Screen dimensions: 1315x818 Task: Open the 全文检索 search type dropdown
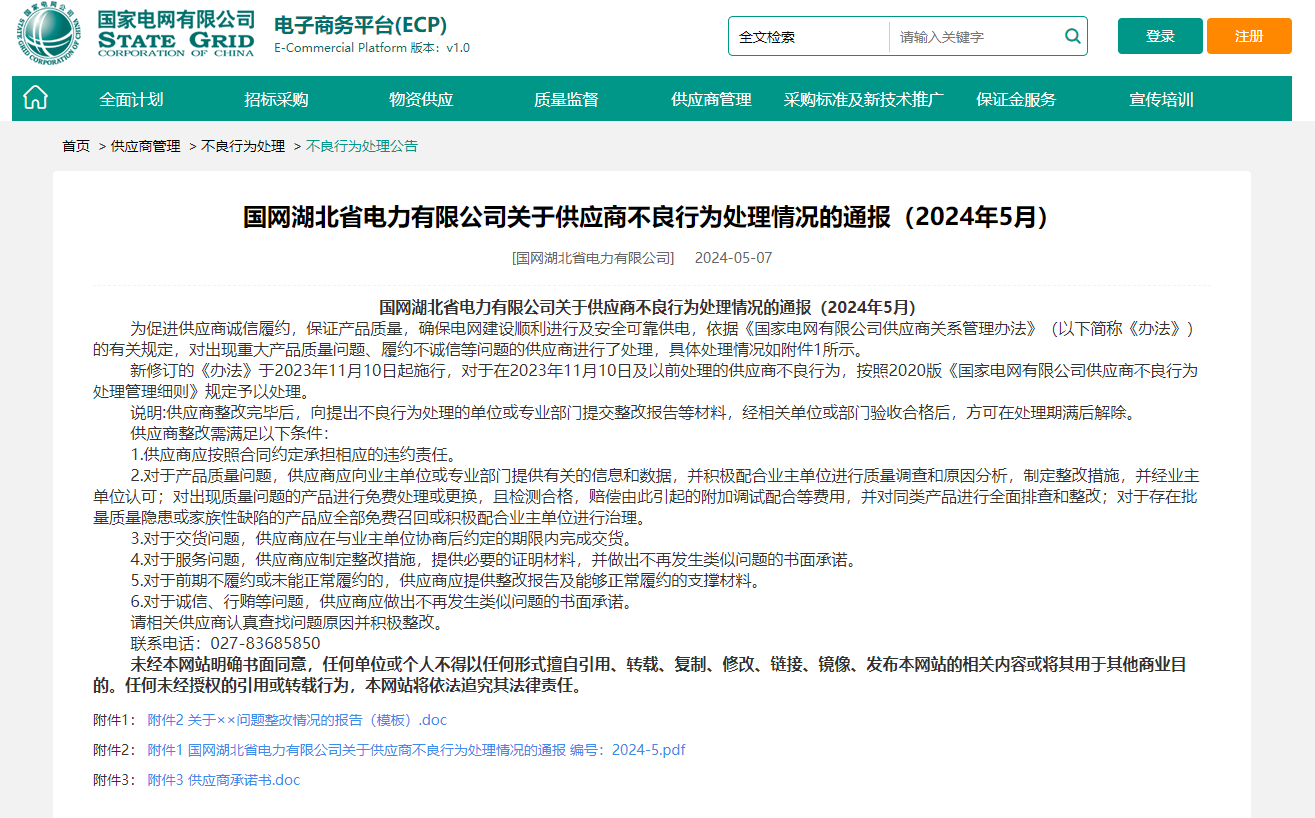pyautogui.click(x=808, y=37)
